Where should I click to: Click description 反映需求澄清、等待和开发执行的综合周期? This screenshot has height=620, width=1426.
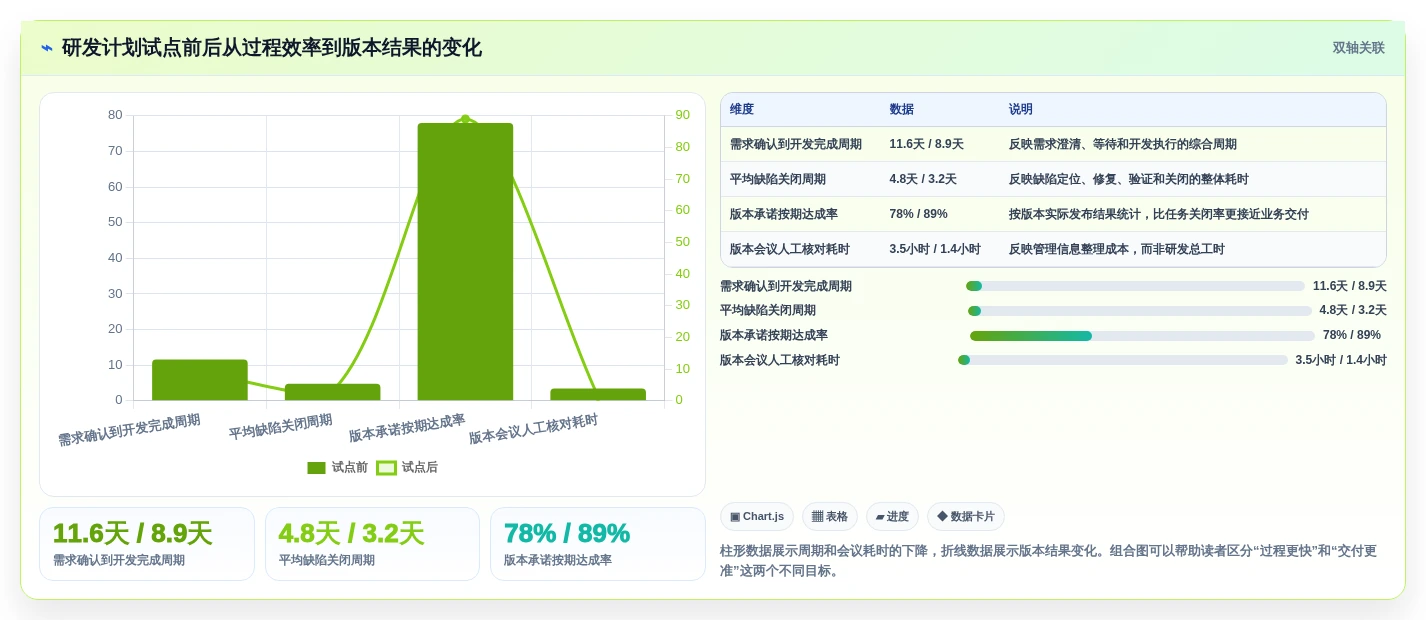click(x=1123, y=144)
